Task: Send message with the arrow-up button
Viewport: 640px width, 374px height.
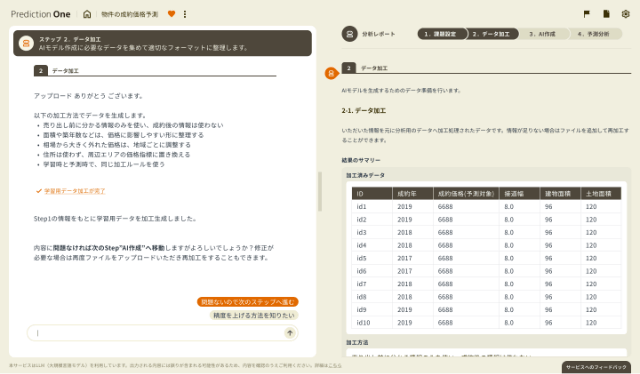Action: pos(289,333)
